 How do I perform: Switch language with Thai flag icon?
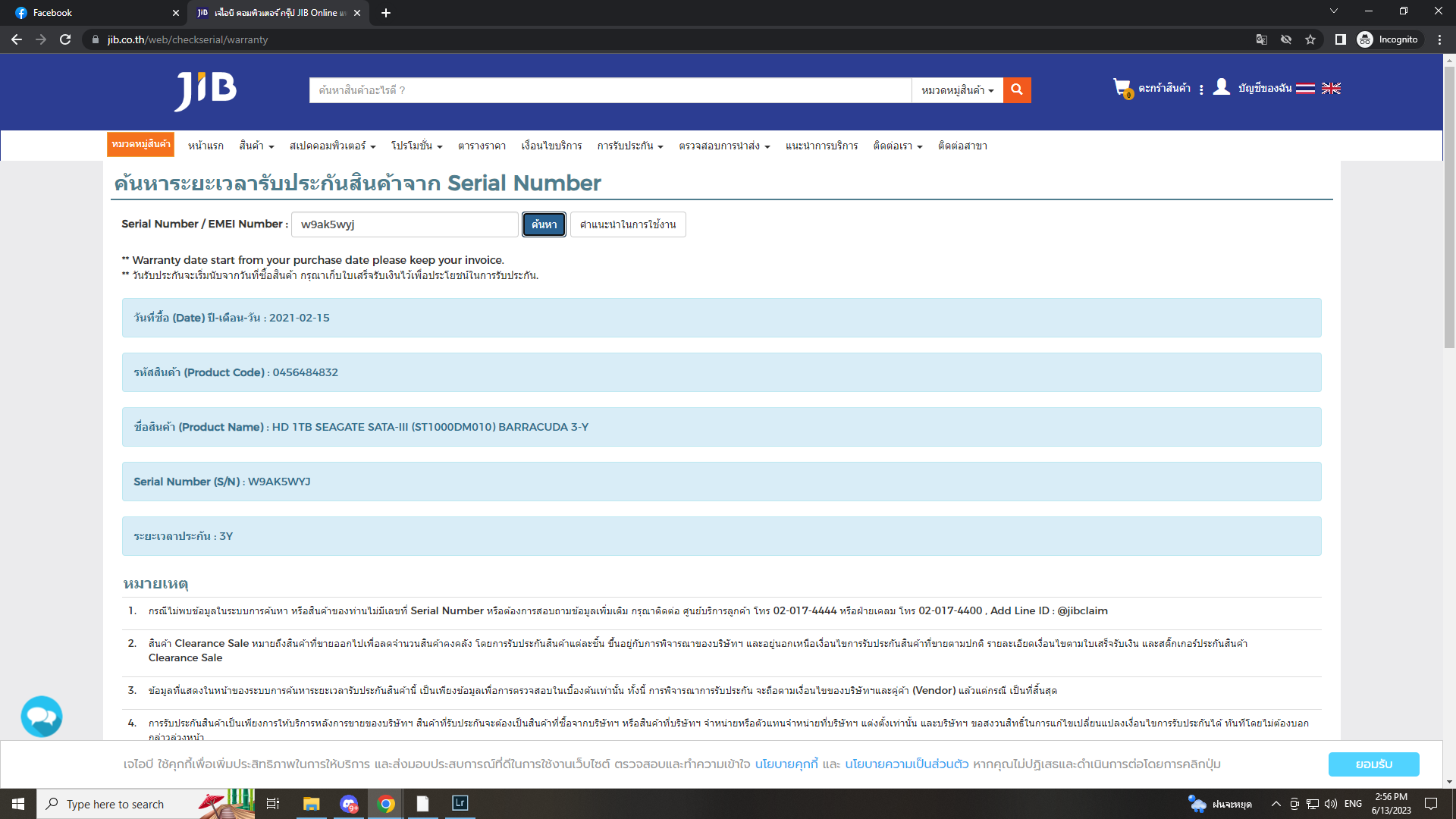pyautogui.click(x=1305, y=89)
